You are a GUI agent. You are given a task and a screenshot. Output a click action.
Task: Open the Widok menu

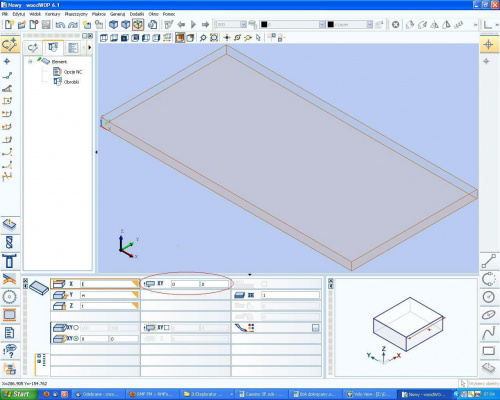(x=35, y=14)
